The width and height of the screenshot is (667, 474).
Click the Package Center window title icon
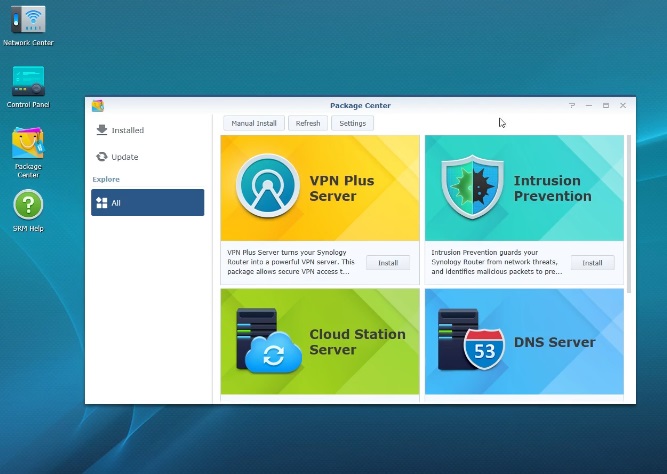[x=98, y=106]
